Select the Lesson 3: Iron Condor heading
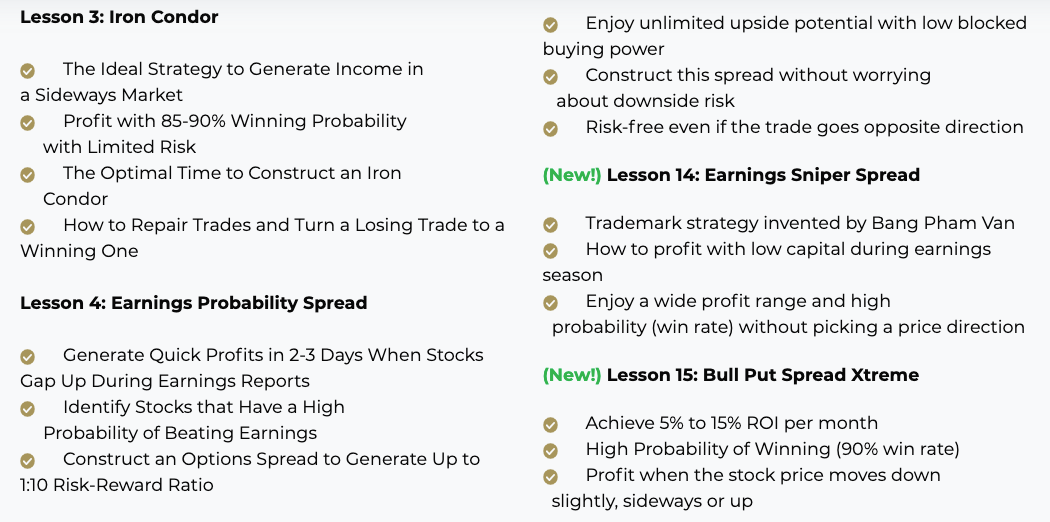 119,17
